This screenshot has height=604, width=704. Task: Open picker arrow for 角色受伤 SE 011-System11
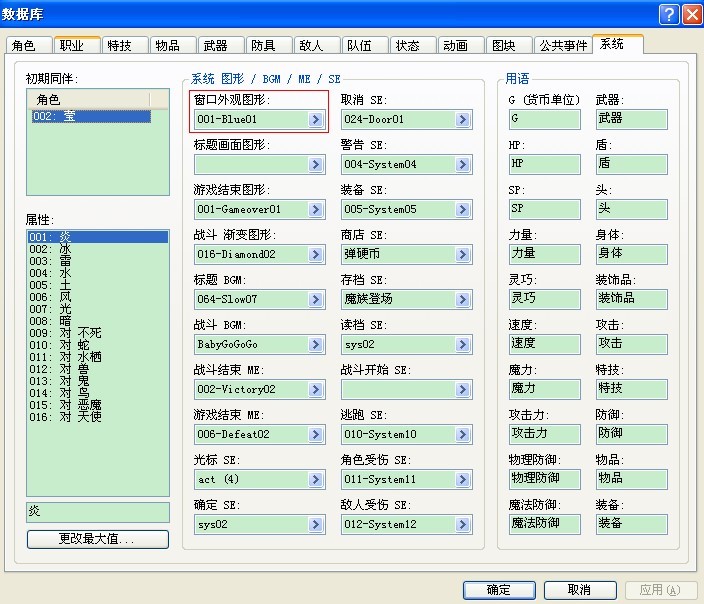click(x=462, y=480)
